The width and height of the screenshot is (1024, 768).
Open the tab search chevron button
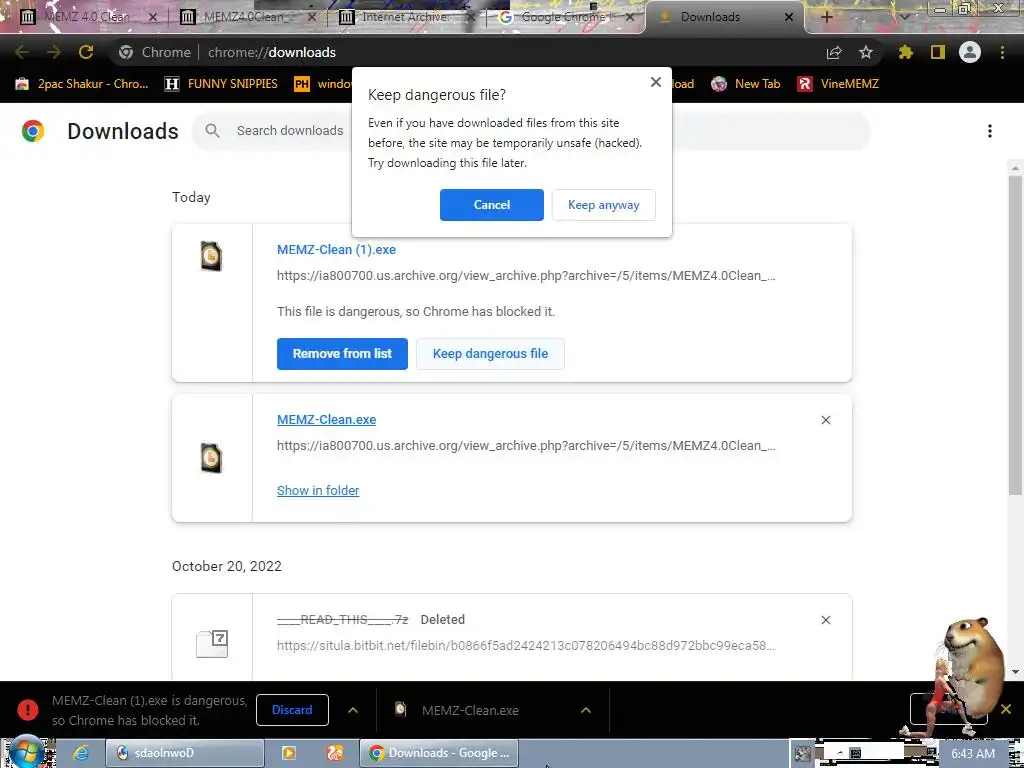pos(905,17)
